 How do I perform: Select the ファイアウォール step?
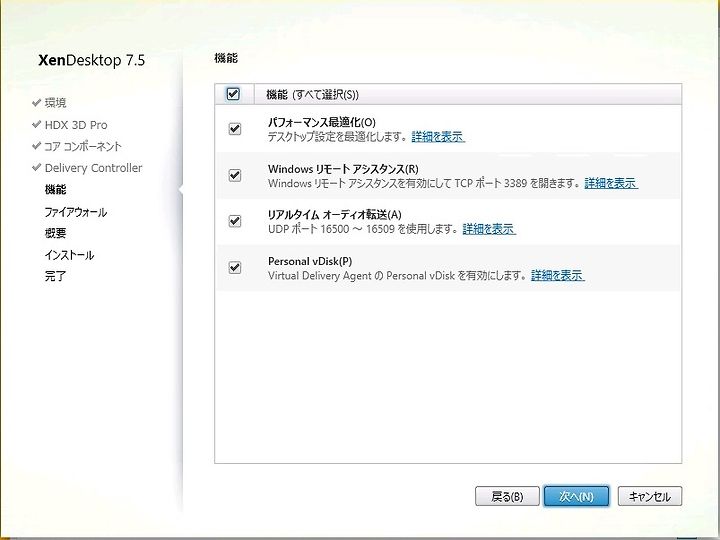tap(76, 212)
